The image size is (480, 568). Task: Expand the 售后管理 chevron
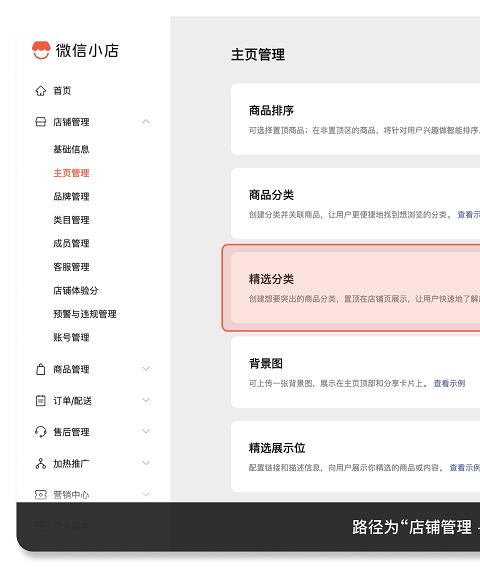click(146, 431)
